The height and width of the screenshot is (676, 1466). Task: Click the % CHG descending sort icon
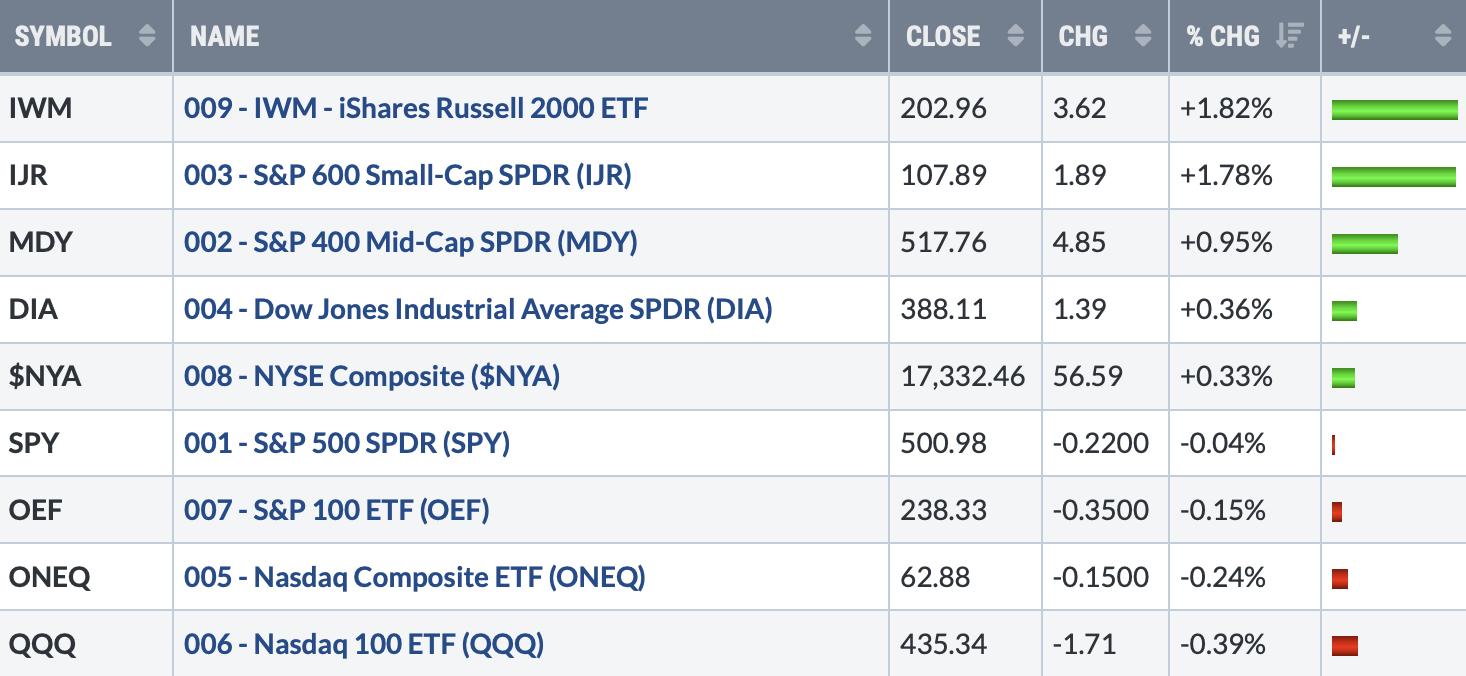[1290, 37]
